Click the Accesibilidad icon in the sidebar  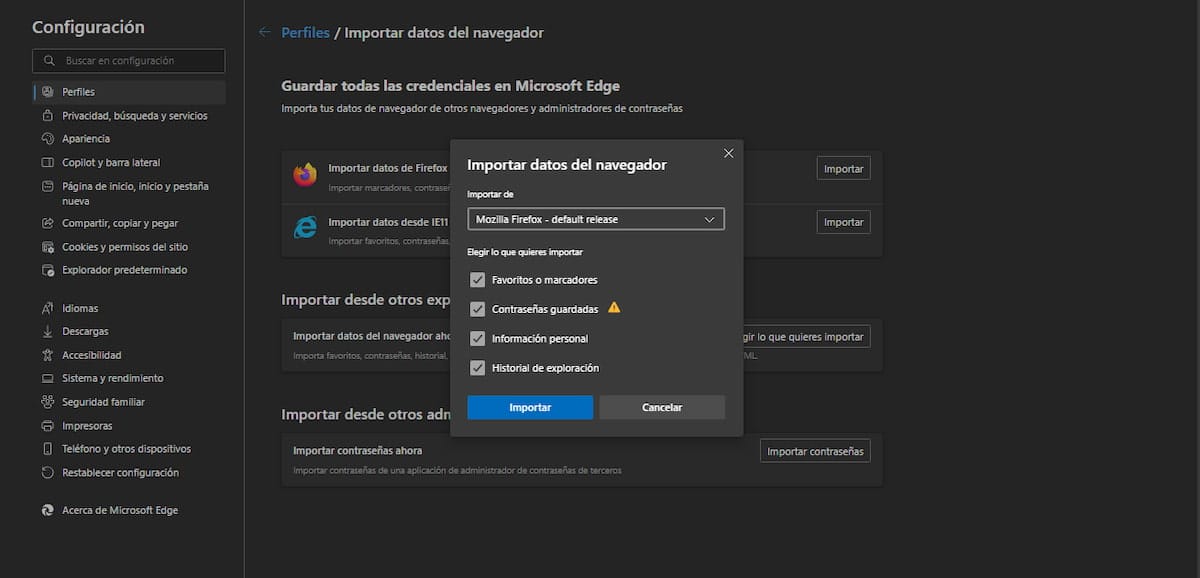(47, 355)
